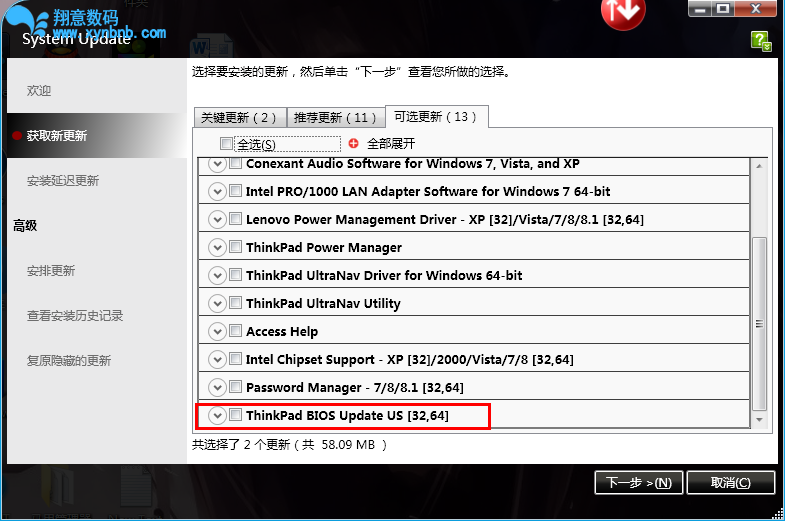Expand Intel Chipset Support details
785x521 pixels.
(x=217, y=360)
